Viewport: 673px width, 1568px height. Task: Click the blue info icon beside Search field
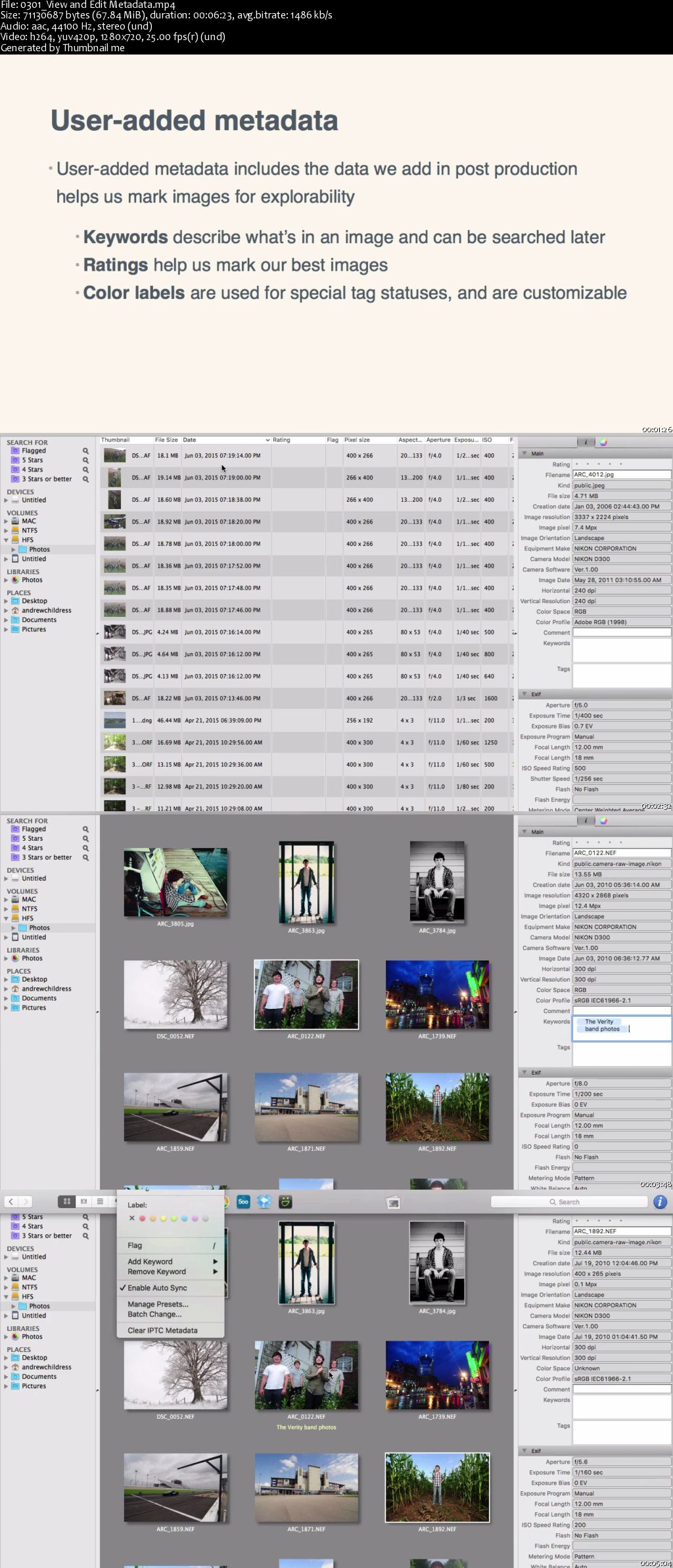click(x=660, y=1201)
